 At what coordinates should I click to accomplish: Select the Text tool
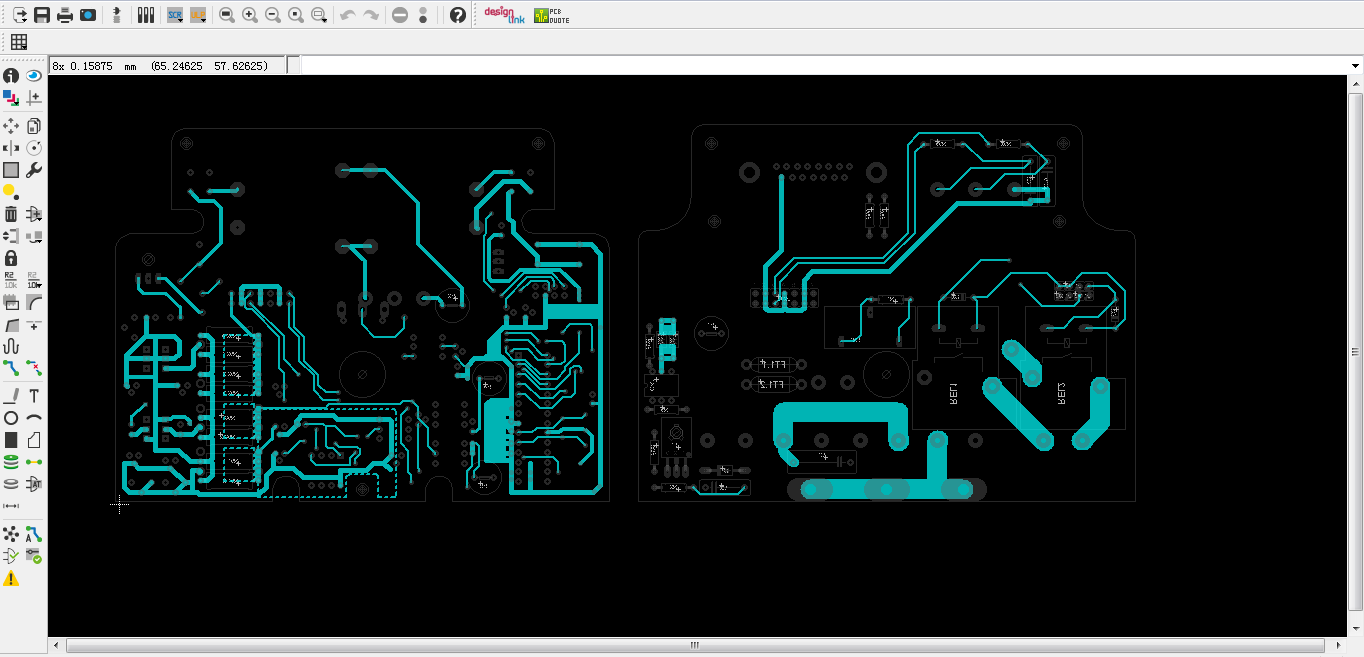[33, 396]
